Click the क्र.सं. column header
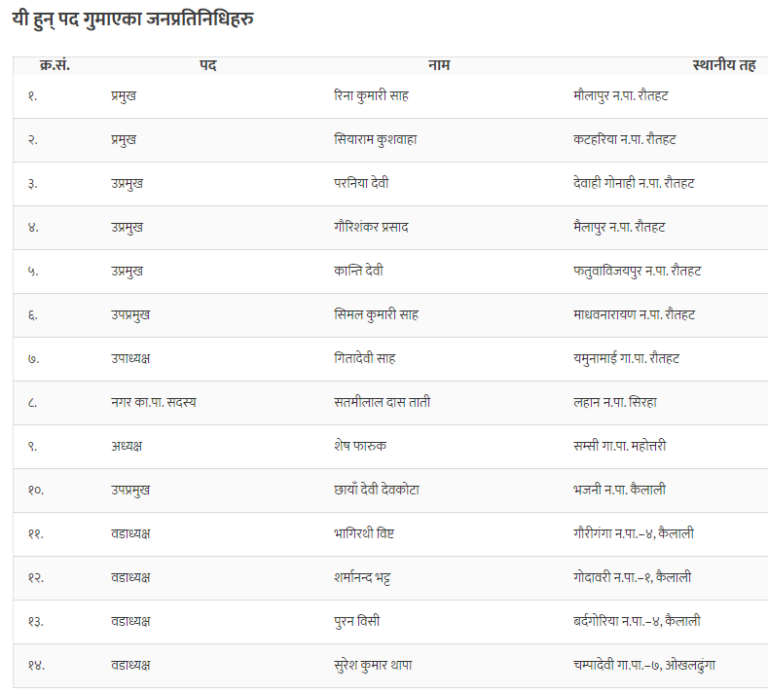768x694 pixels. pyautogui.click(x=55, y=65)
